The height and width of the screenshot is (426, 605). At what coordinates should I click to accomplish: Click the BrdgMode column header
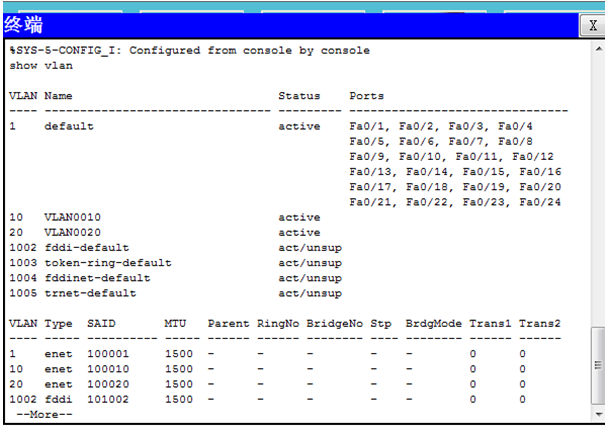pos(433,323)
